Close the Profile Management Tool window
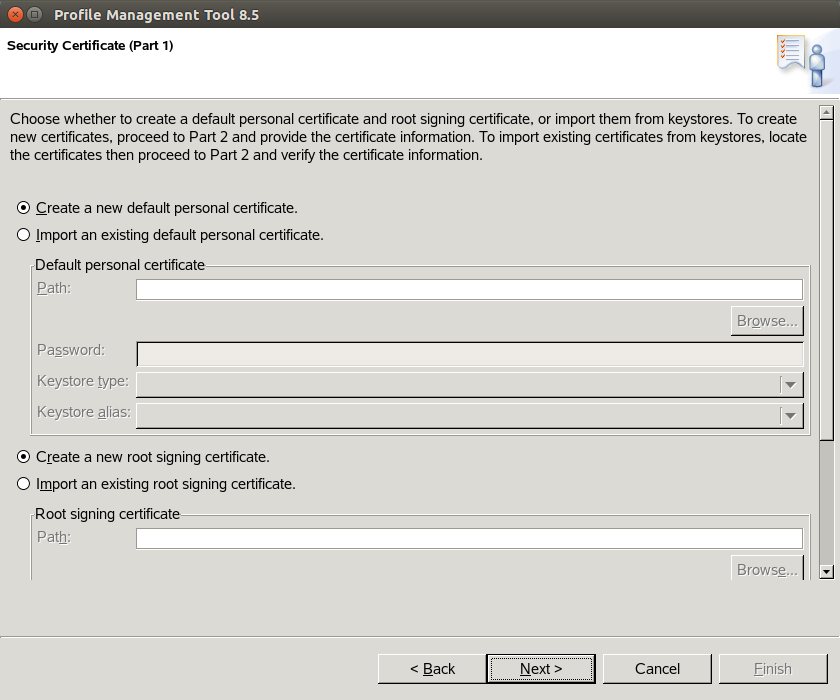The image size is (840, 700). 16,14
